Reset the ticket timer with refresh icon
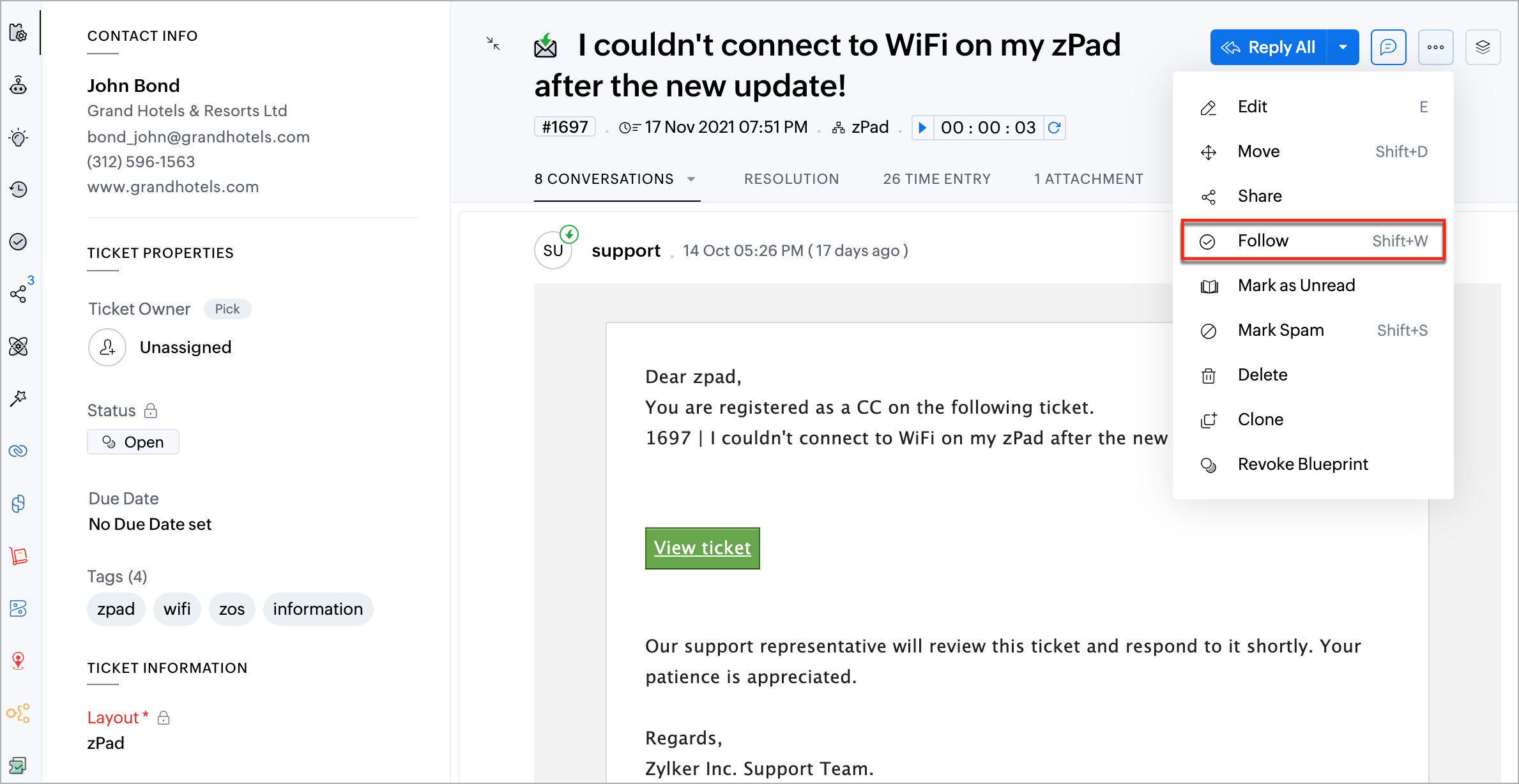 [1055, 128]
